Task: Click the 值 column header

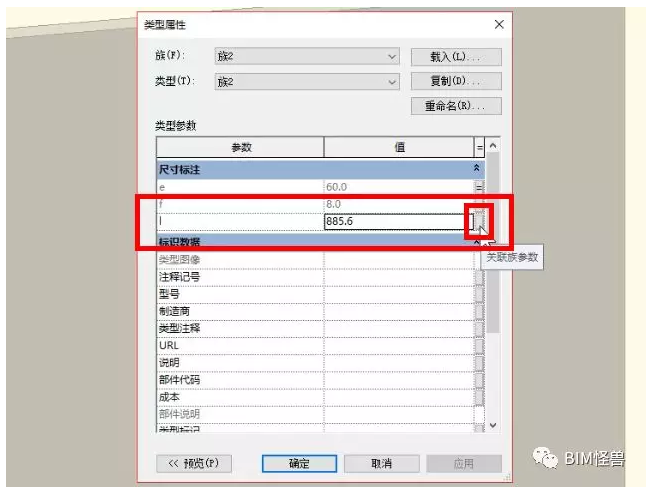Action: click(399, 147)
